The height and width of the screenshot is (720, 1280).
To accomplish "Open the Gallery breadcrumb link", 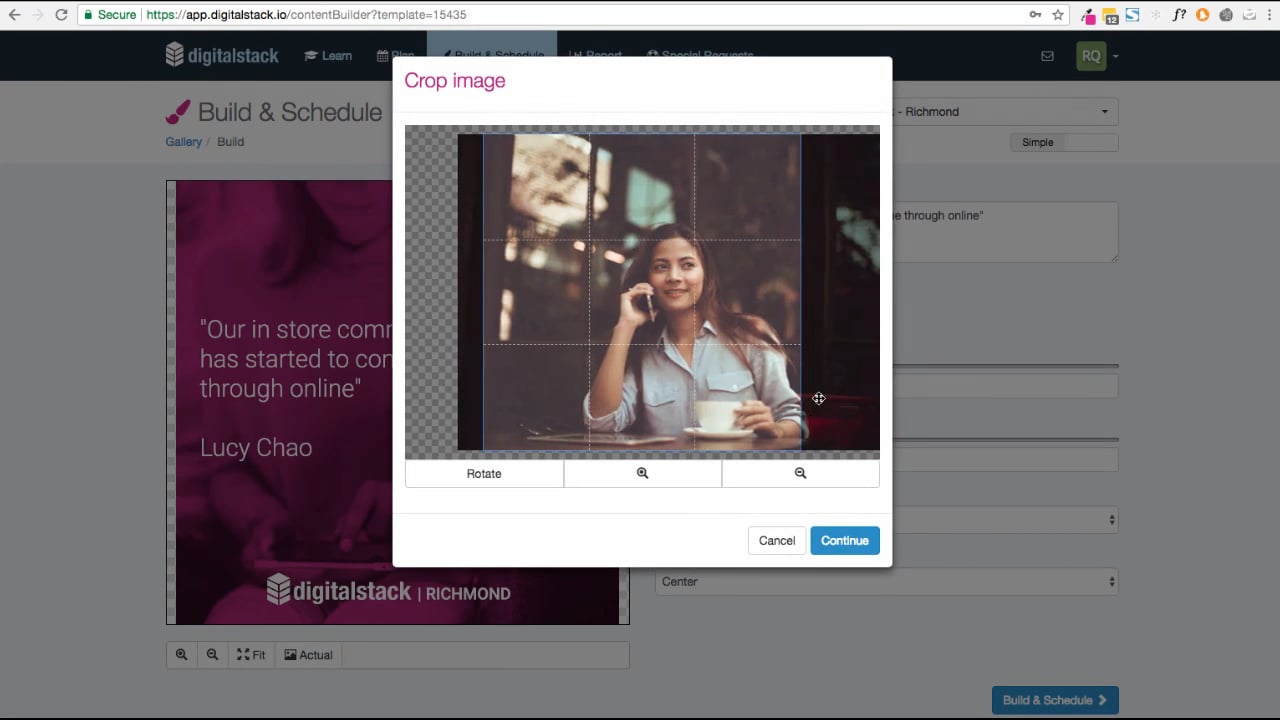I will 183,142.
